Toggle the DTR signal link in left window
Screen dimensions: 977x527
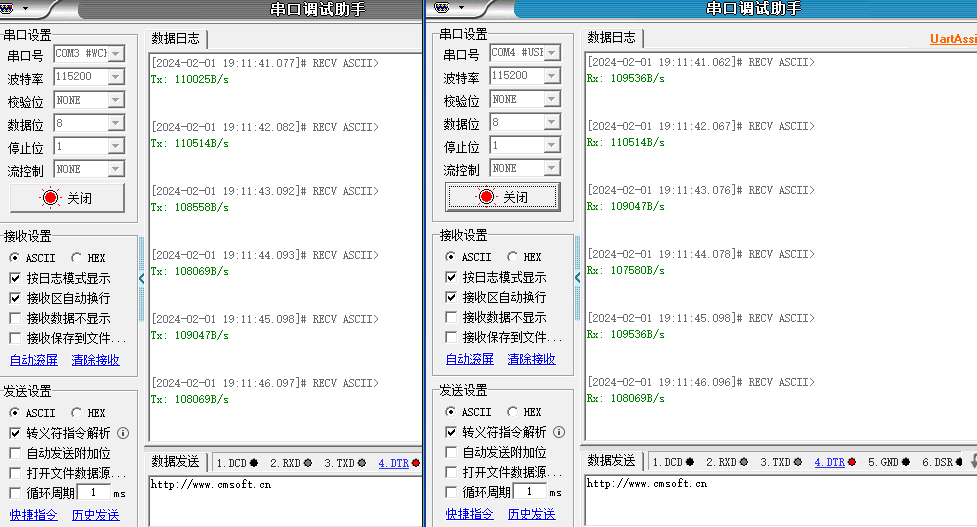click(x=393, y=463)
